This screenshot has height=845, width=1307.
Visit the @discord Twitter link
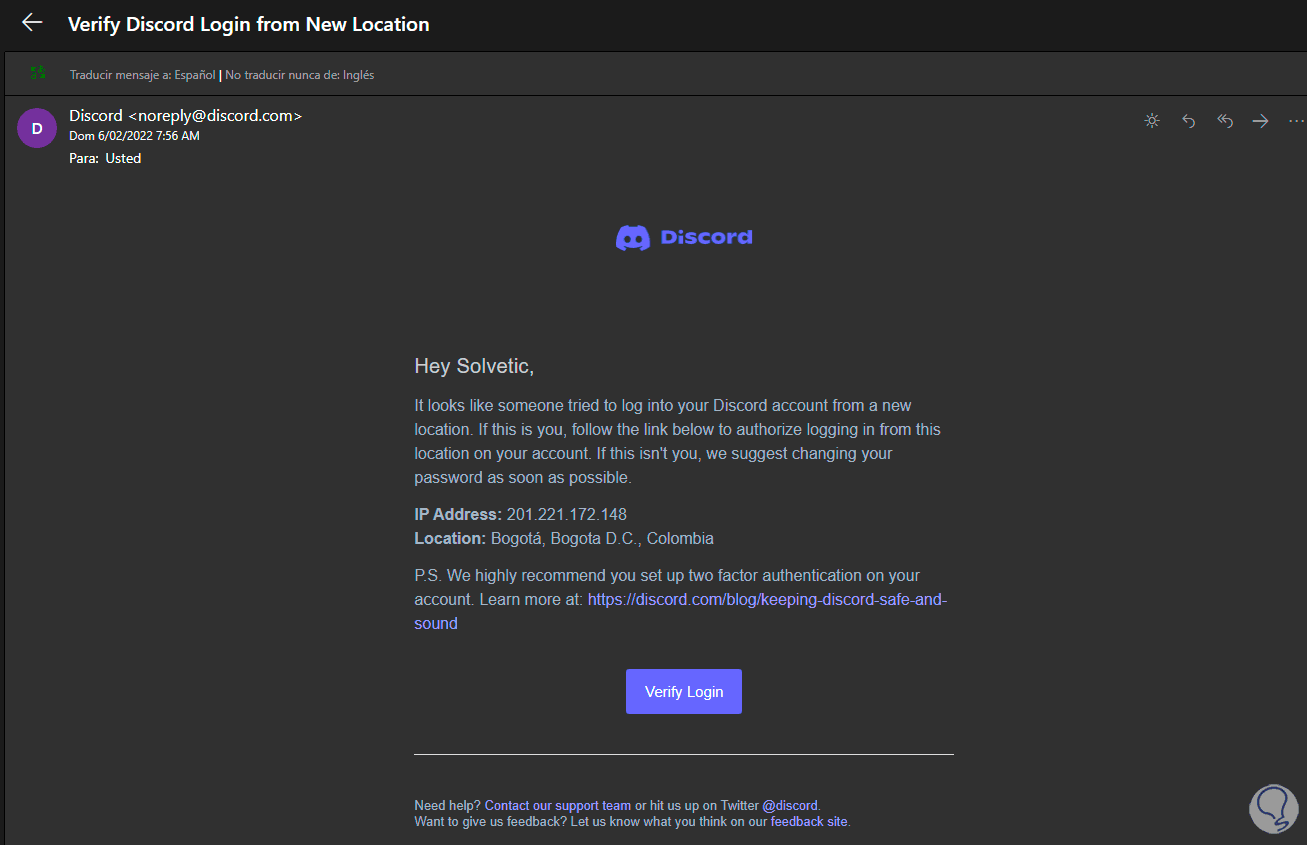(790, 805)
